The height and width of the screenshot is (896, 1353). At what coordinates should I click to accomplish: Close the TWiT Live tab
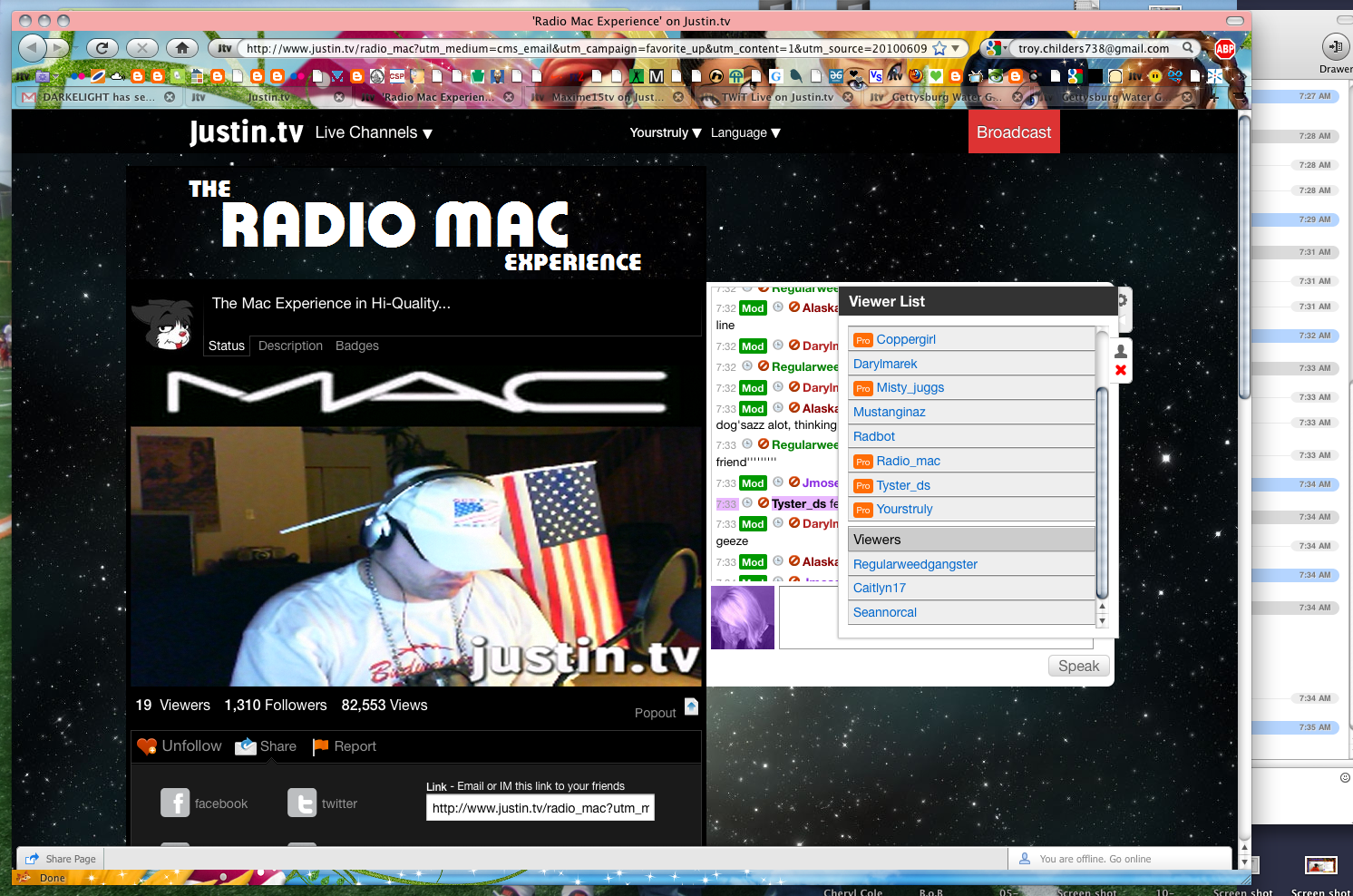[x=848, y=96]
